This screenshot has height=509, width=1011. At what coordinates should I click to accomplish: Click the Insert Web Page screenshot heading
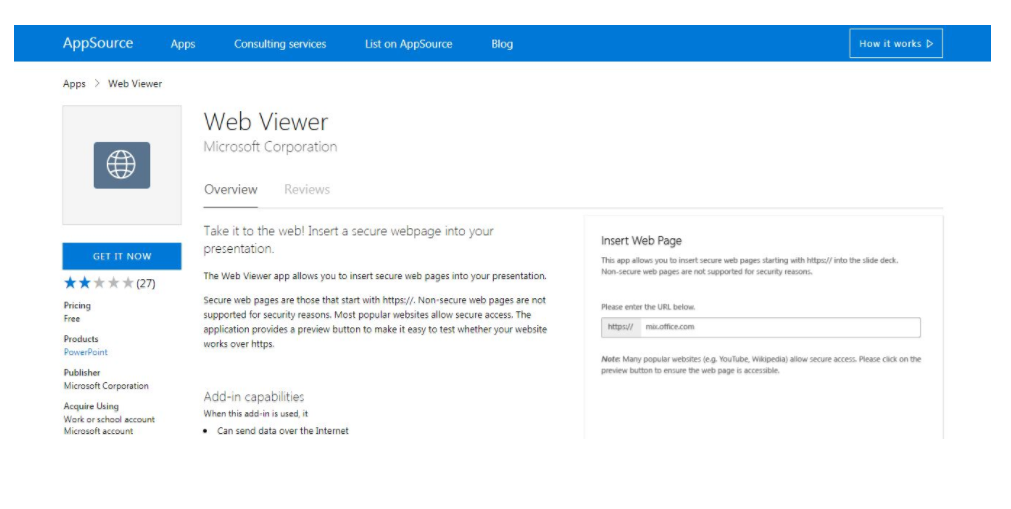[x=641, y=241]
